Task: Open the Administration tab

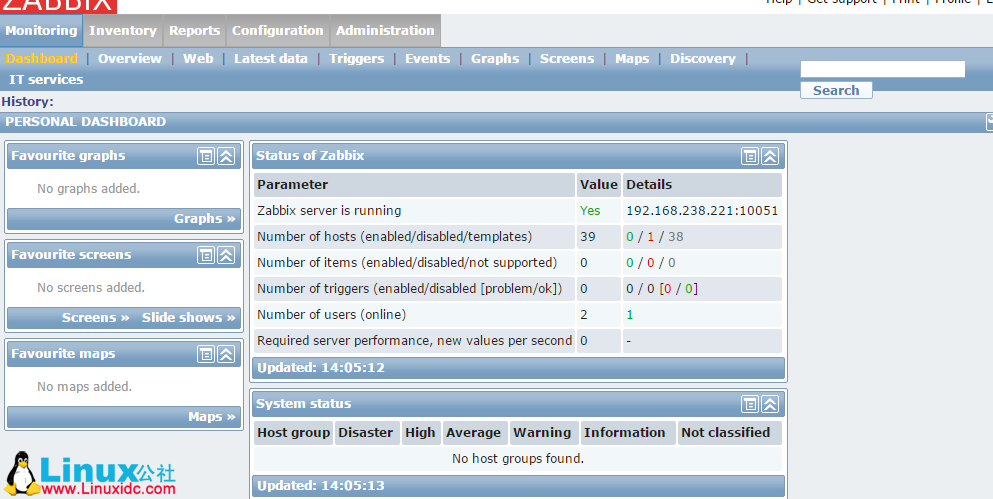Action: click(x=385, y=30)
